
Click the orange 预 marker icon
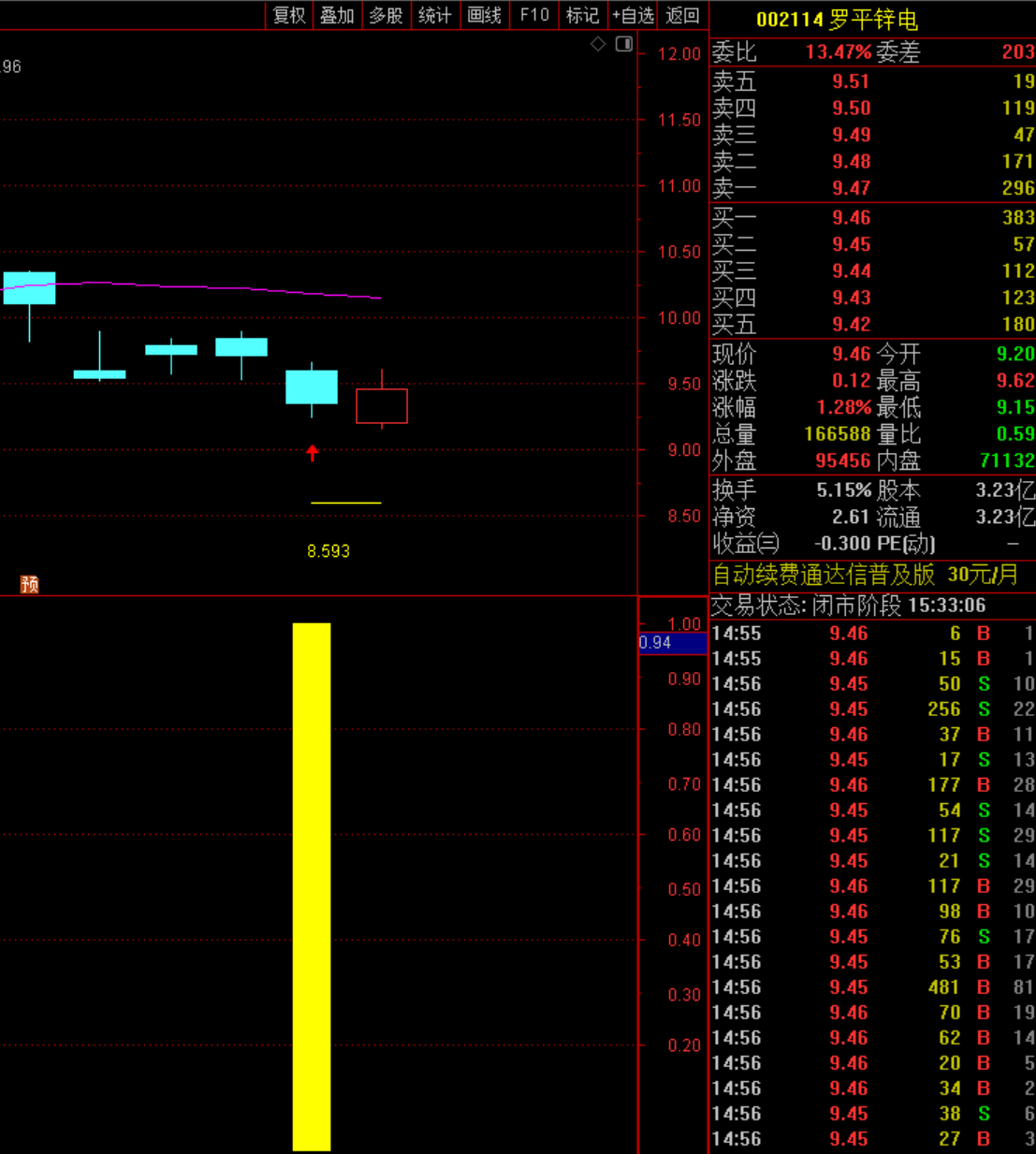30,585
